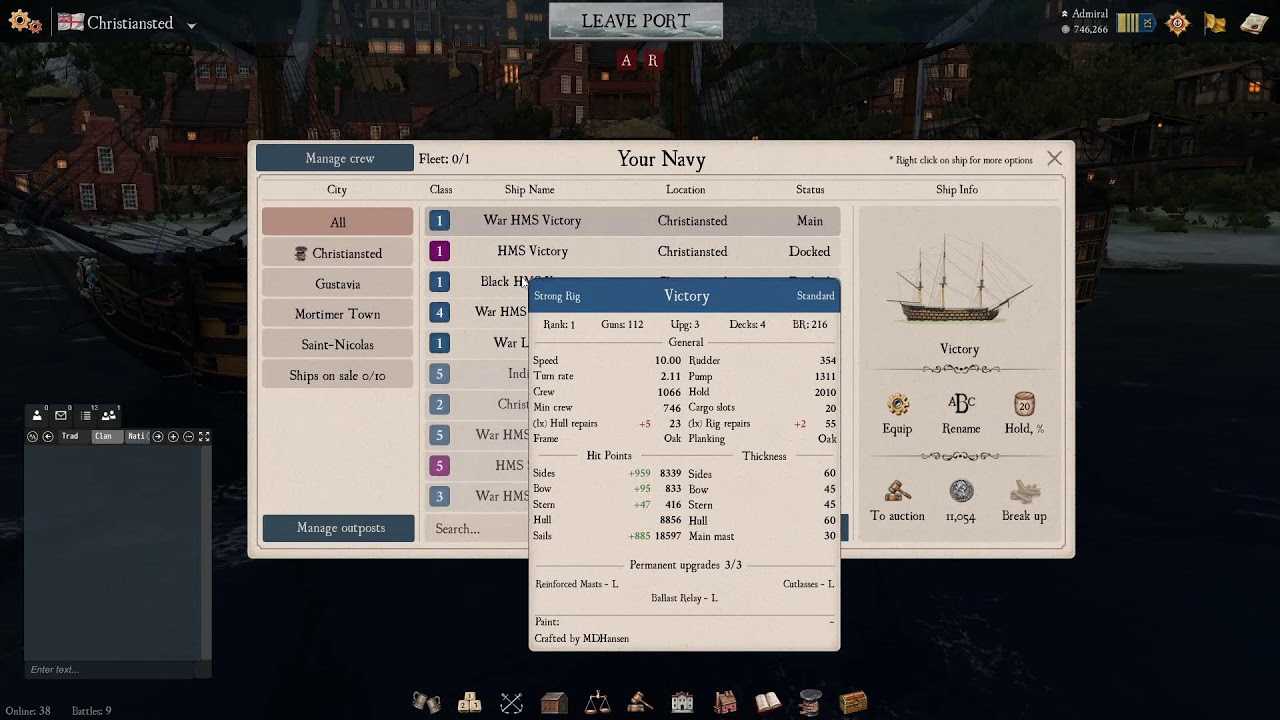Open the auction gavel toolbar icon
1280x720 pixels.
click(x=640, y=702)
